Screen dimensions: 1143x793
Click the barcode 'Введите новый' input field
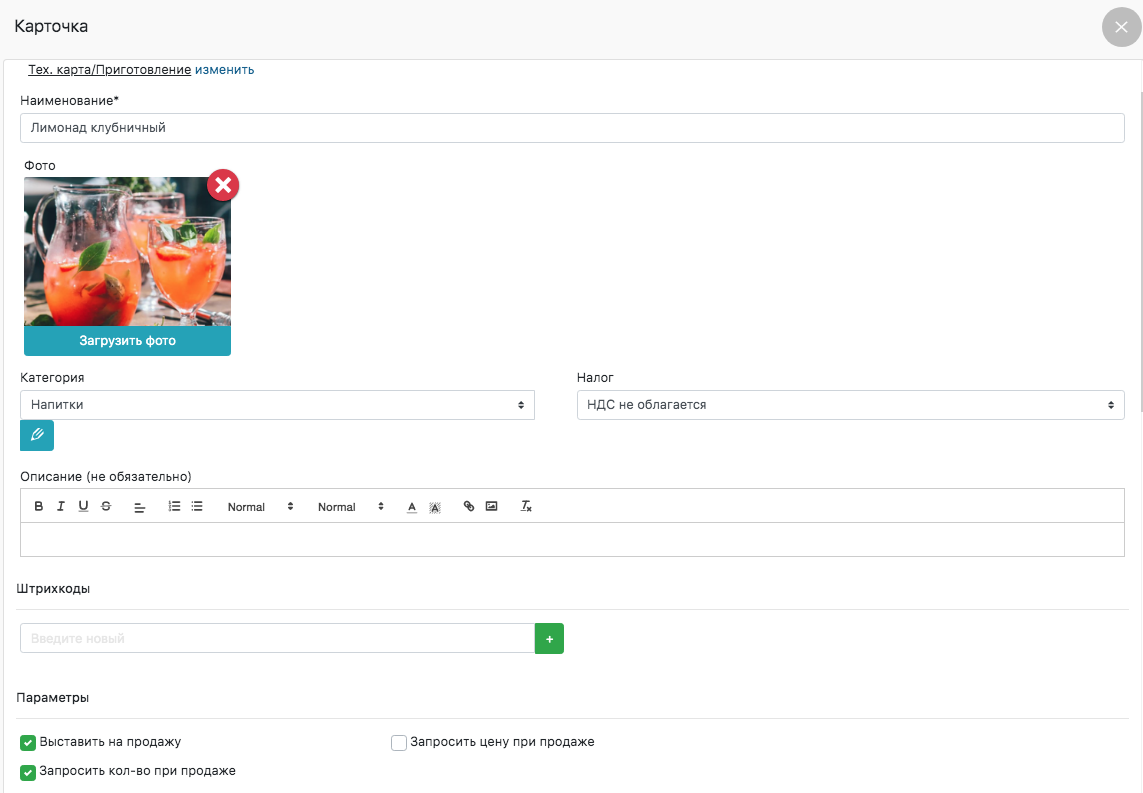(x=277, y=639)
